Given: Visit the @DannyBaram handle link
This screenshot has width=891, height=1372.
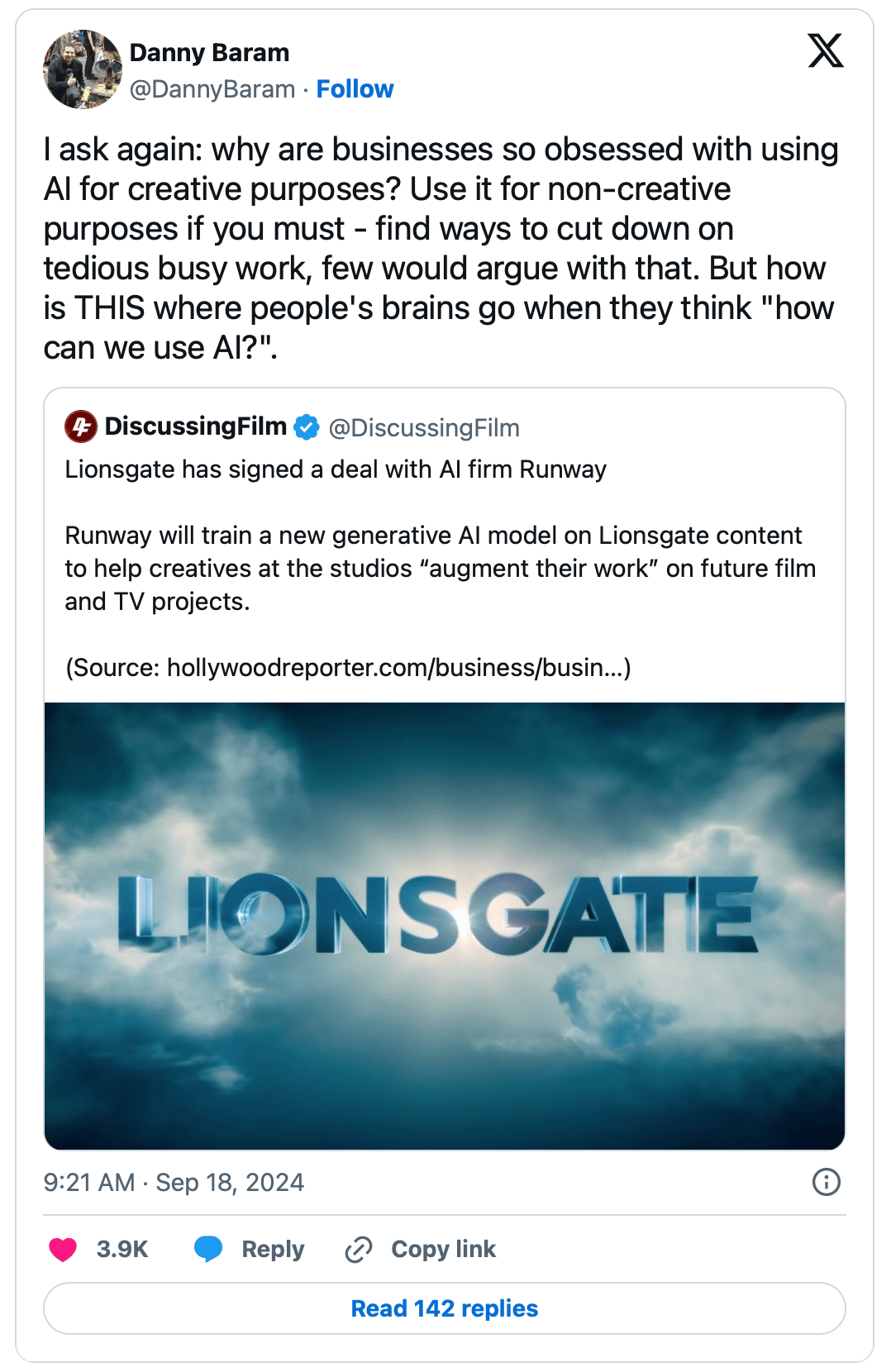Looking at the screenshot, I should pyautogui.click(x=212, y=88).
